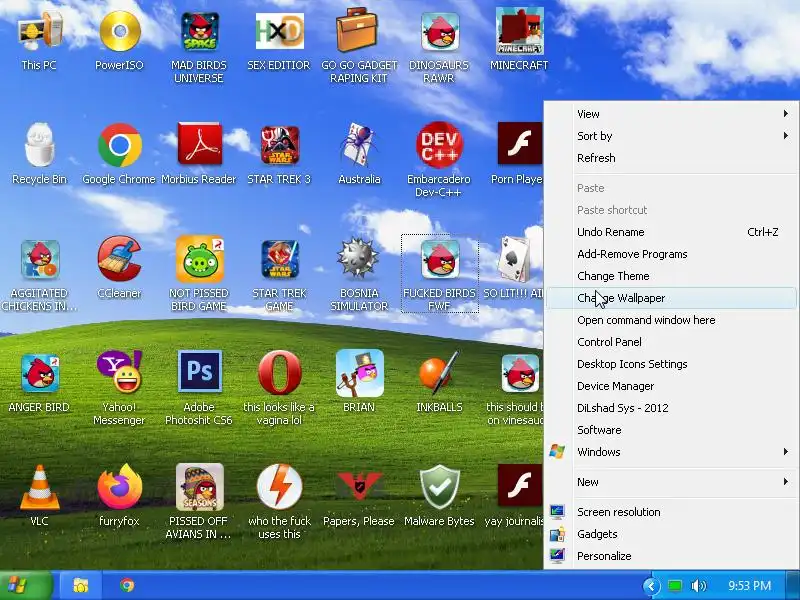Select the DINOSAURS RAWR icon
800x600 pixels.
coord(439,33)
